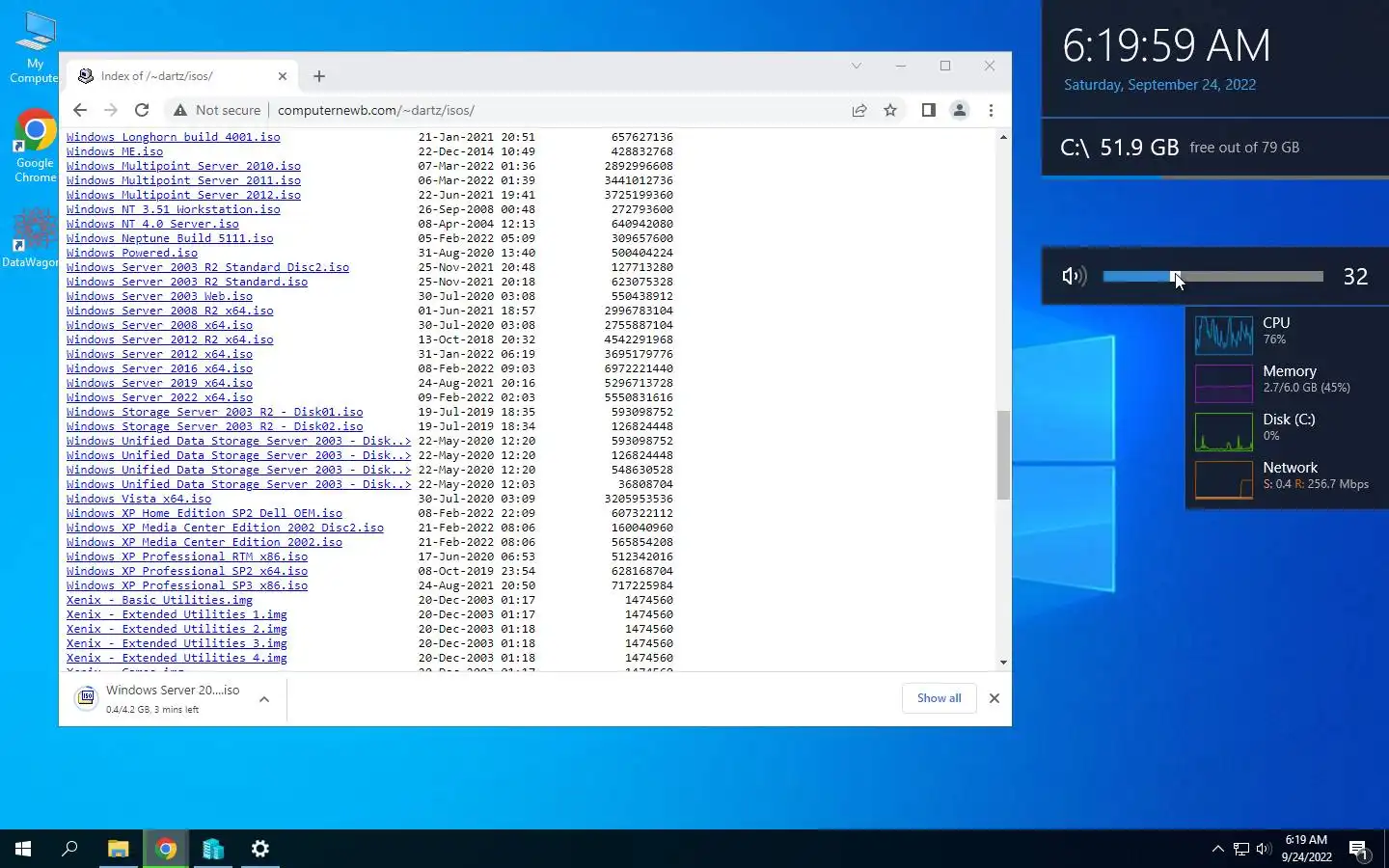The image size is (1389, 868).
Task: Click the Chrome forward arrow
Action: click(111, 110)
